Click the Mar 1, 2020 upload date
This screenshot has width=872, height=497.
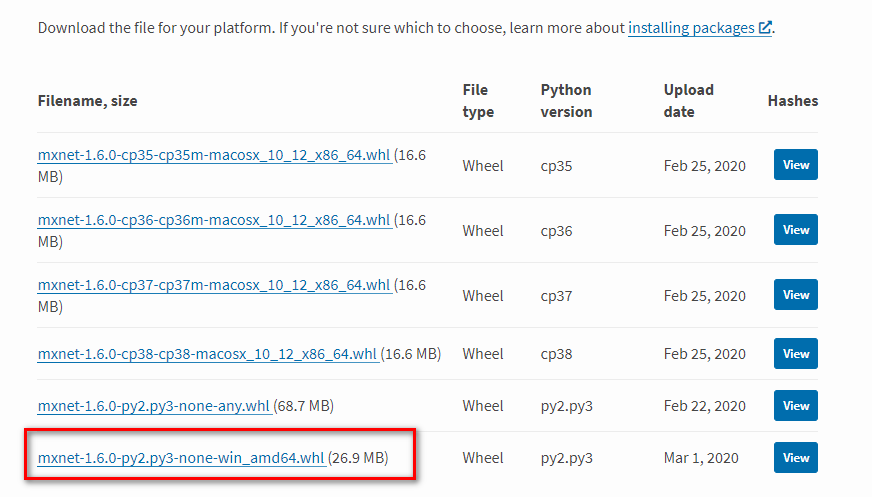[x=701, y=458]
